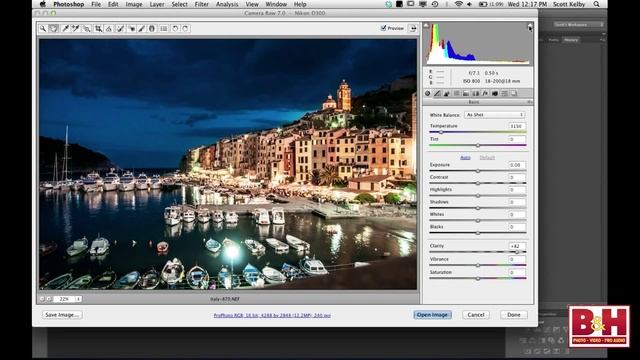The image size is (640, 360).
Task: Click the Tint slider handle
Action: click(478, 145)
